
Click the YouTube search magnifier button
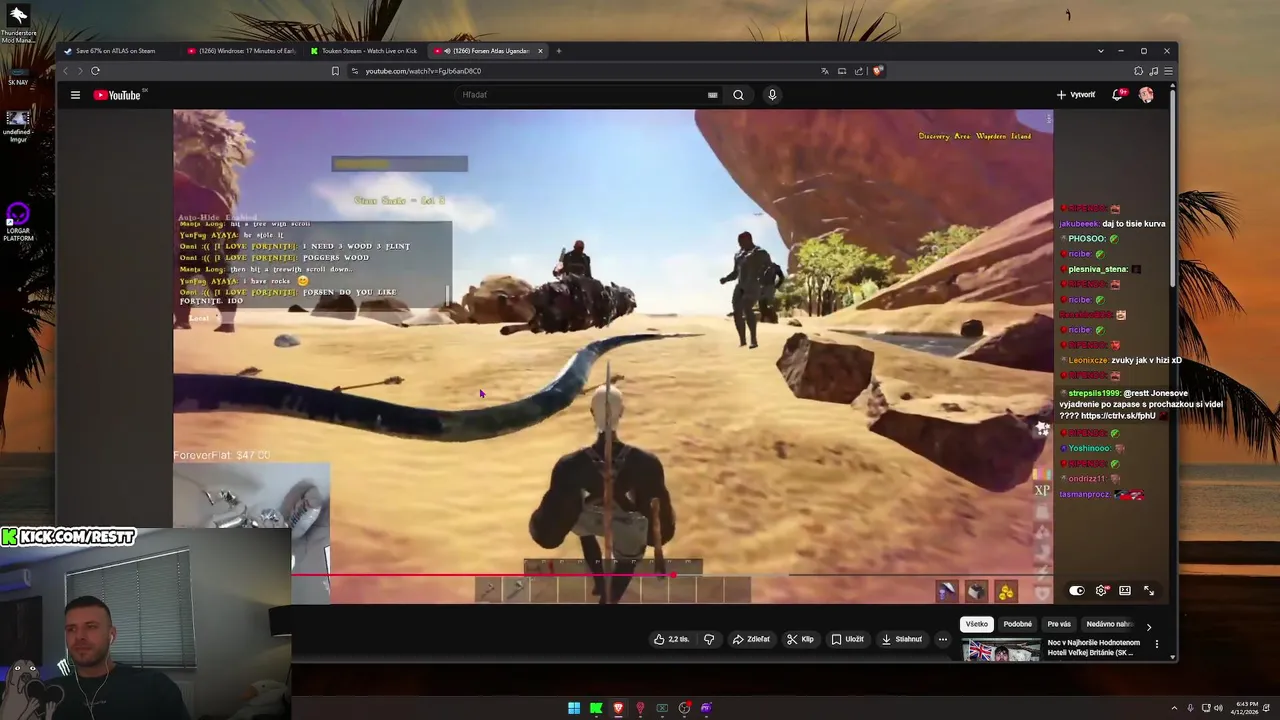[738, 95]
